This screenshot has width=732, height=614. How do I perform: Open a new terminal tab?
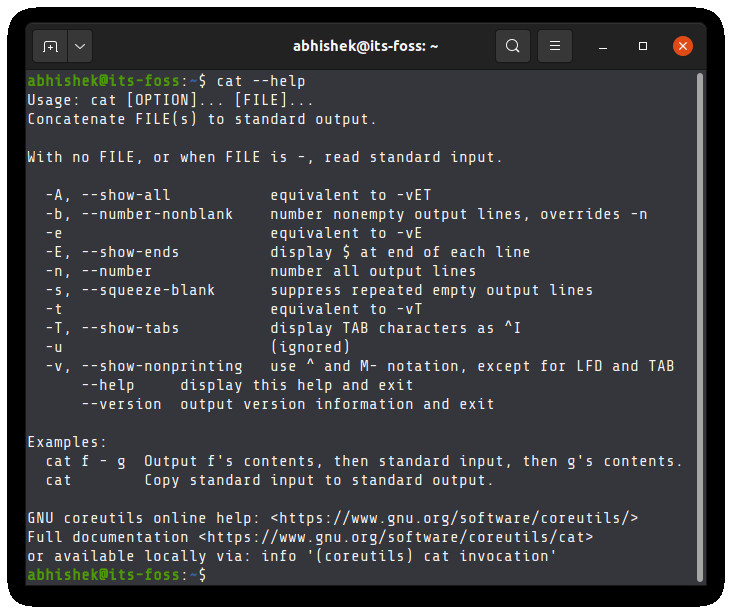tap(51, 46)
